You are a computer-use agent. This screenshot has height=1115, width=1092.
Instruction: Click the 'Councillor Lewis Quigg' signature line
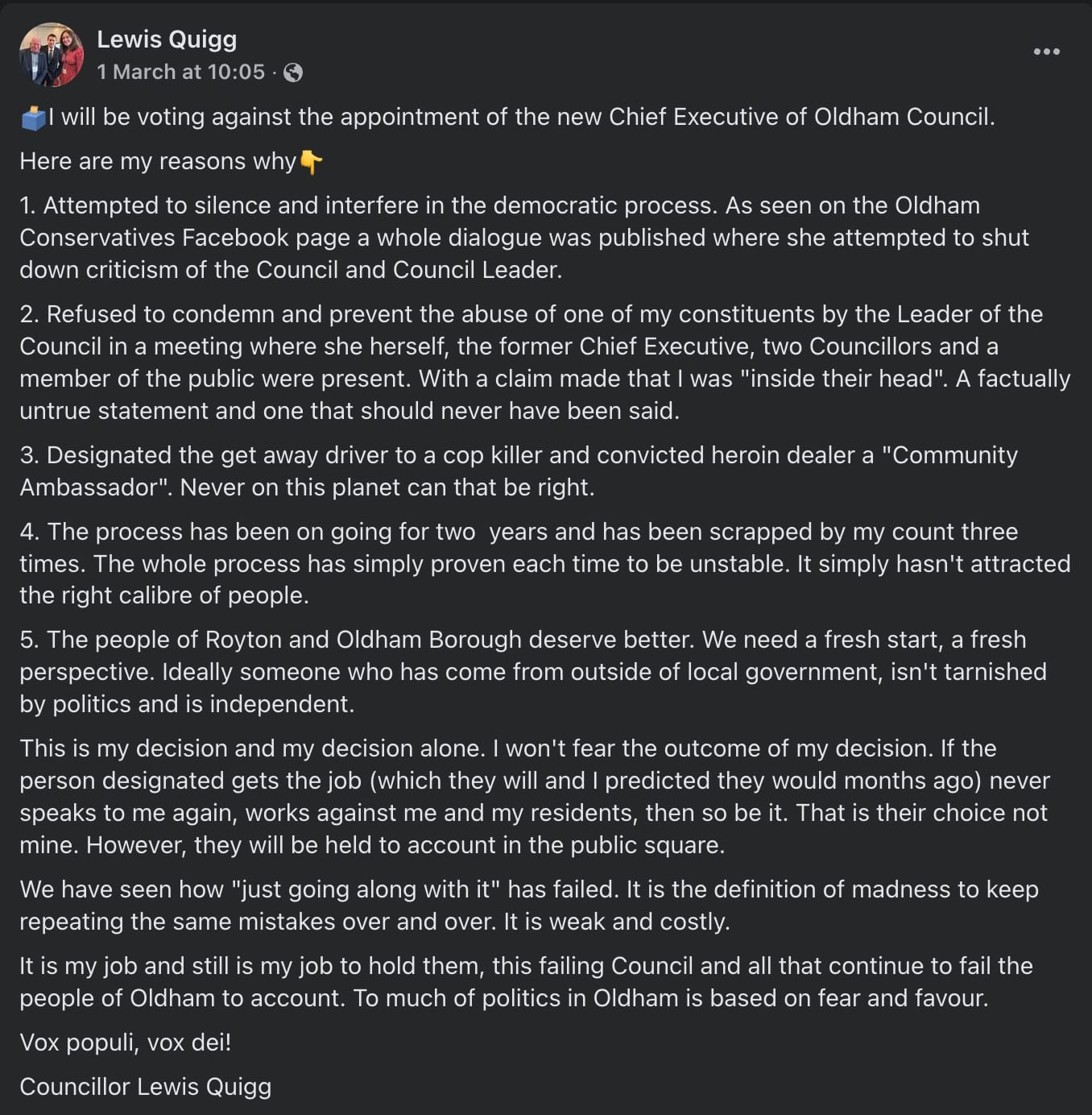coord(146,1087)
